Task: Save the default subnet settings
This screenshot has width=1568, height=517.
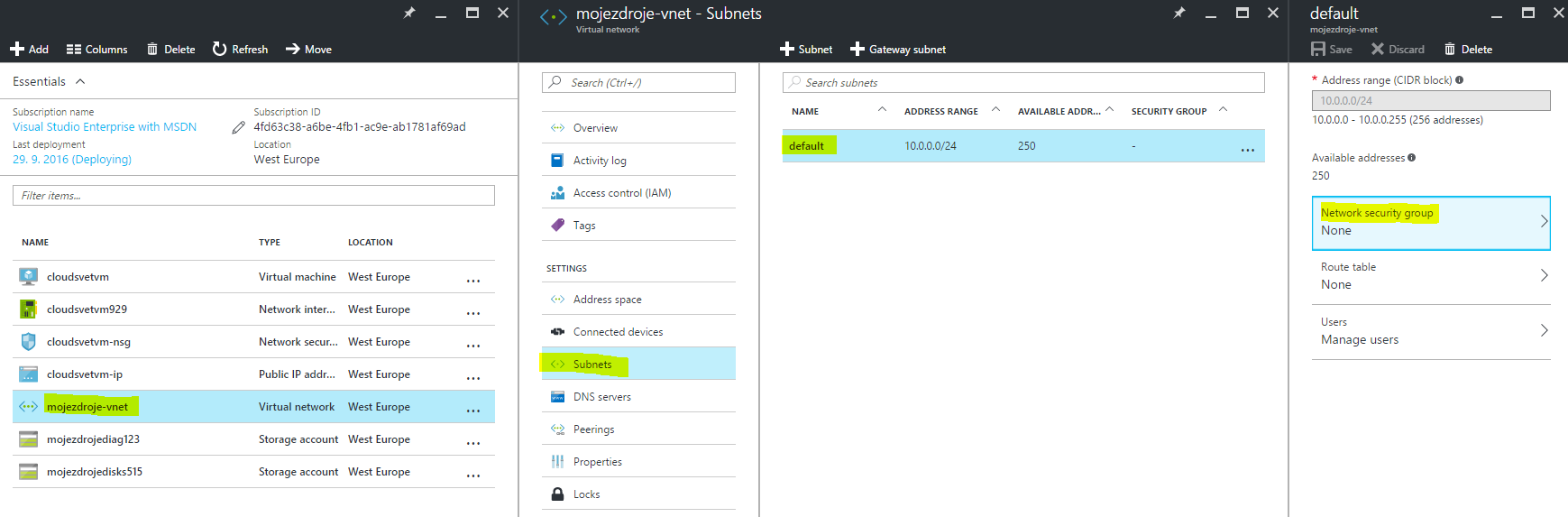Action: click(1332, 49)
